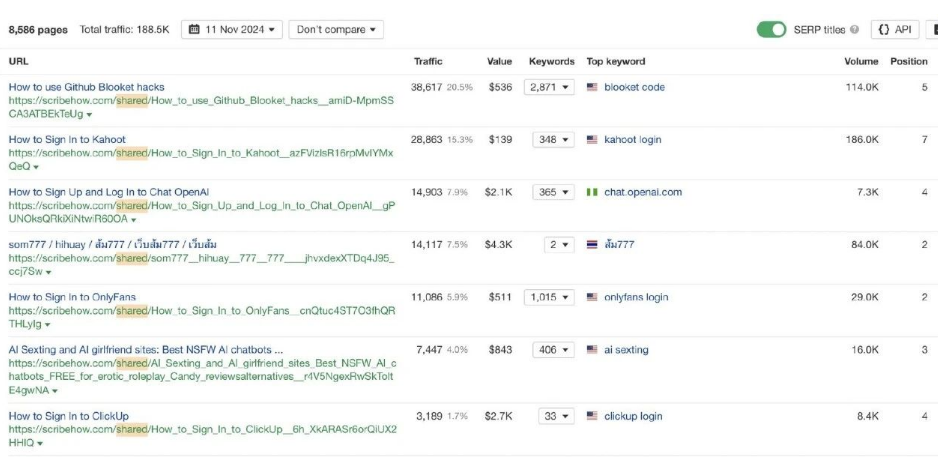This screenshot has height=457, width=938.
Task: Open the 348 keywords dropdown for Kahoot
Action: point(553,140)
